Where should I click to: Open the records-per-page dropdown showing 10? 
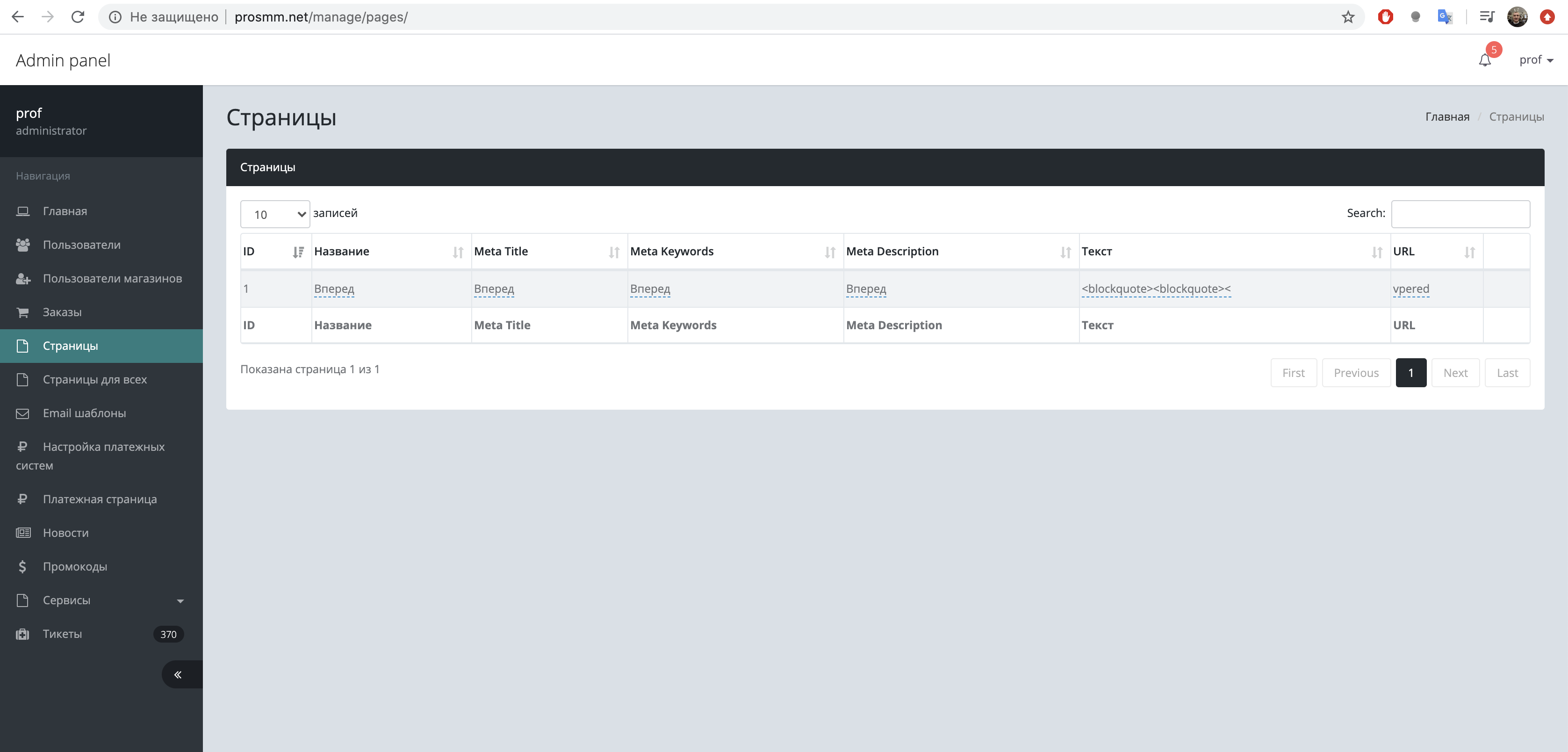[275, 214]
